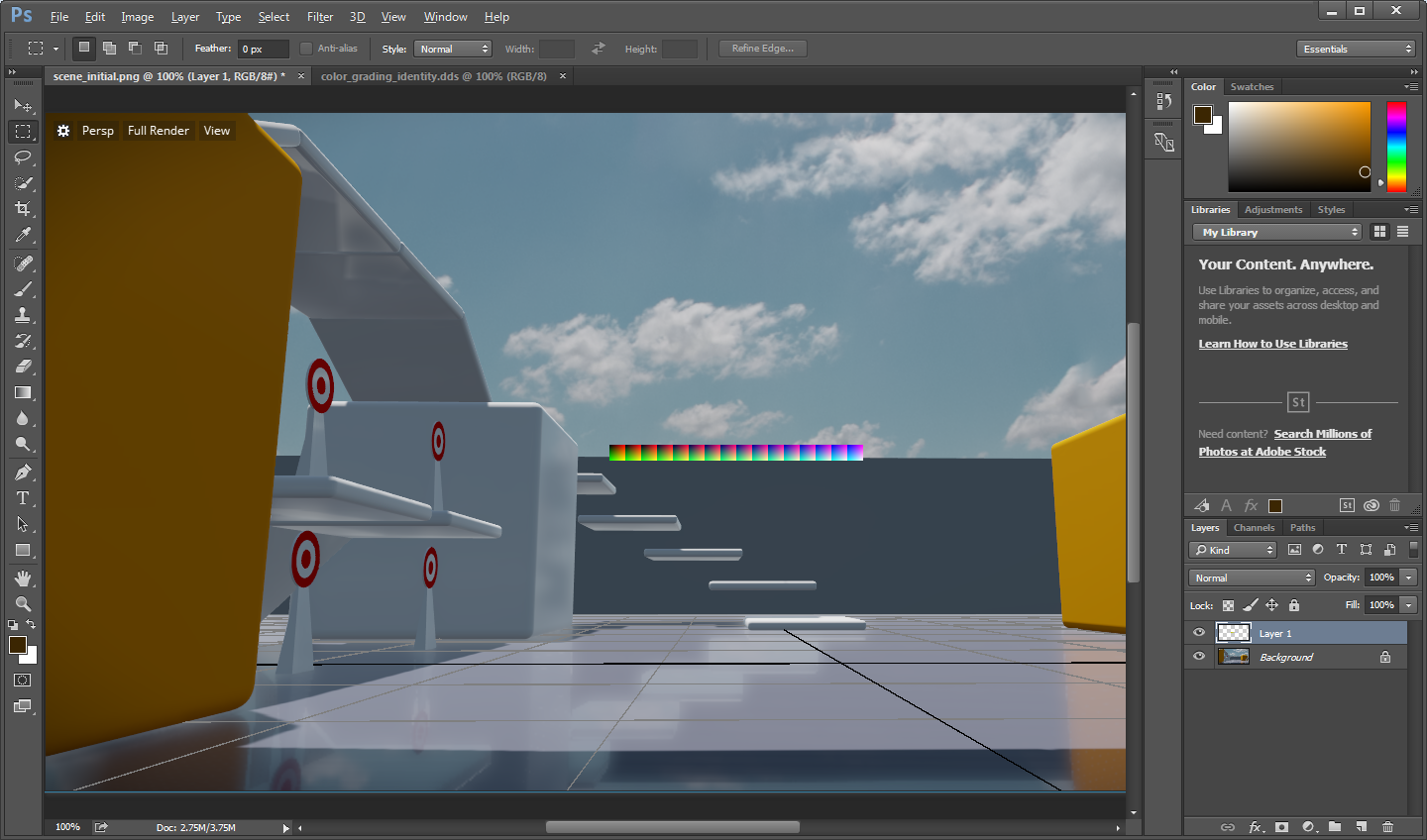Activate the Crop tool
1427x840 pixels.
coord(24,209)
